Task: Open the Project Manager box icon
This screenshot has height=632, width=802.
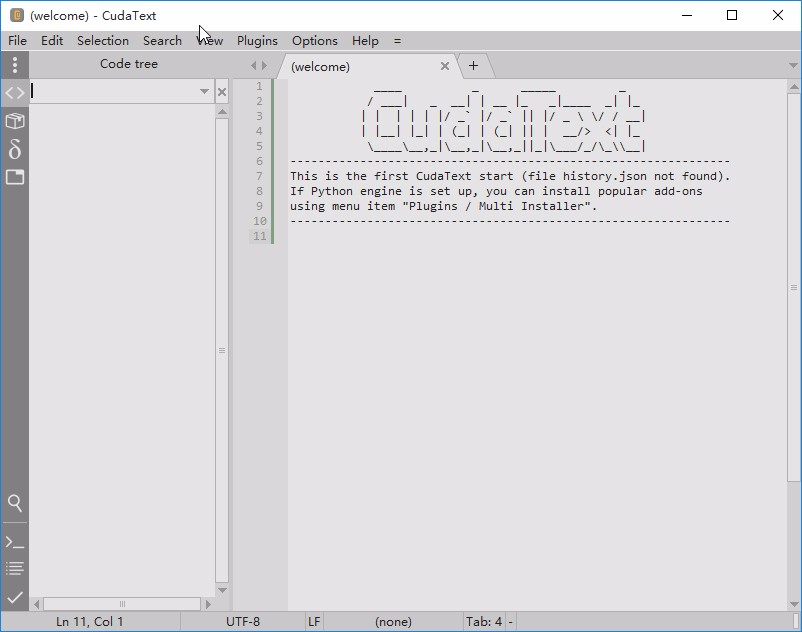Action: 15,121
